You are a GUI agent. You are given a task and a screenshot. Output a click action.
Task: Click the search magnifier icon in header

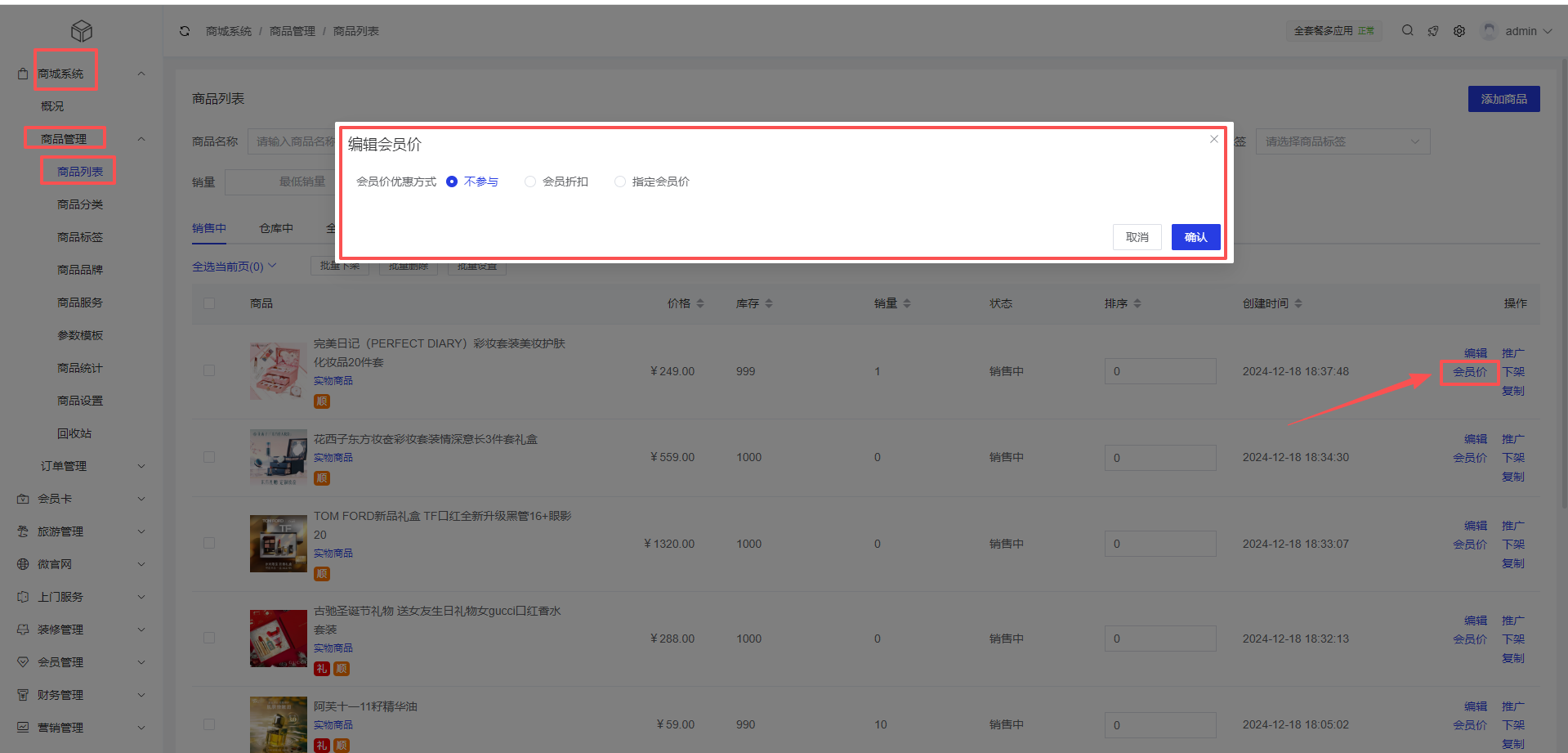[1407, 31]
